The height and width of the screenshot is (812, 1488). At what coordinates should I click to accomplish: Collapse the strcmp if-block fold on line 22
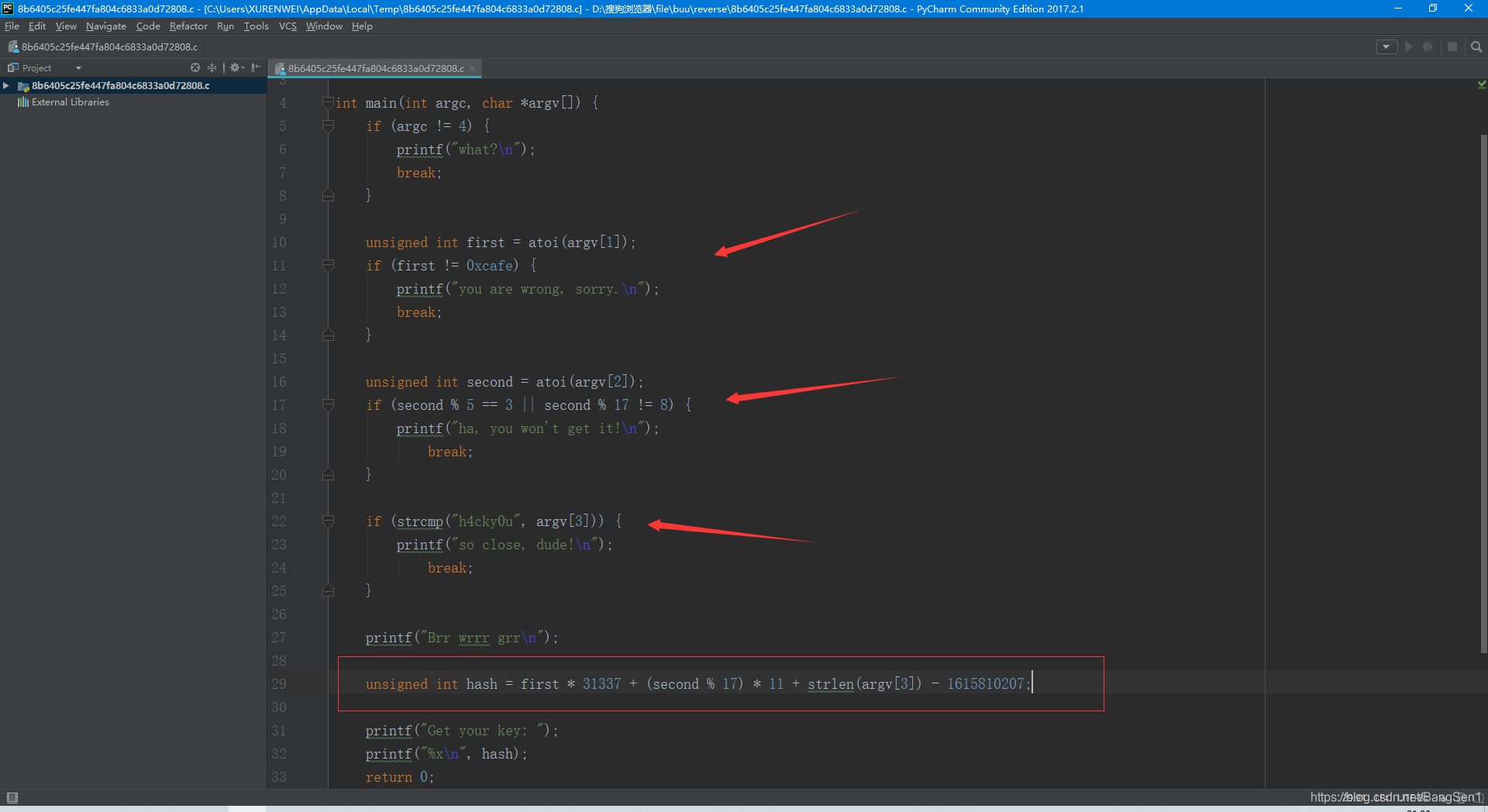coord(328,521)
